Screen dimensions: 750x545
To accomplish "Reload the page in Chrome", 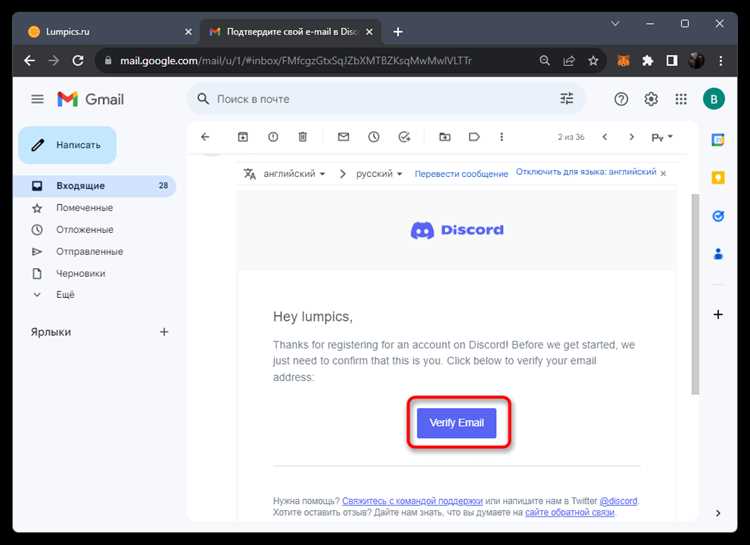I will [78, 61].
